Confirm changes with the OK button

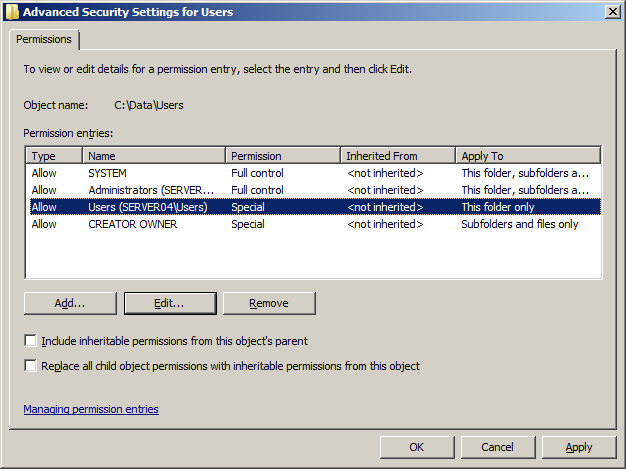417,447
